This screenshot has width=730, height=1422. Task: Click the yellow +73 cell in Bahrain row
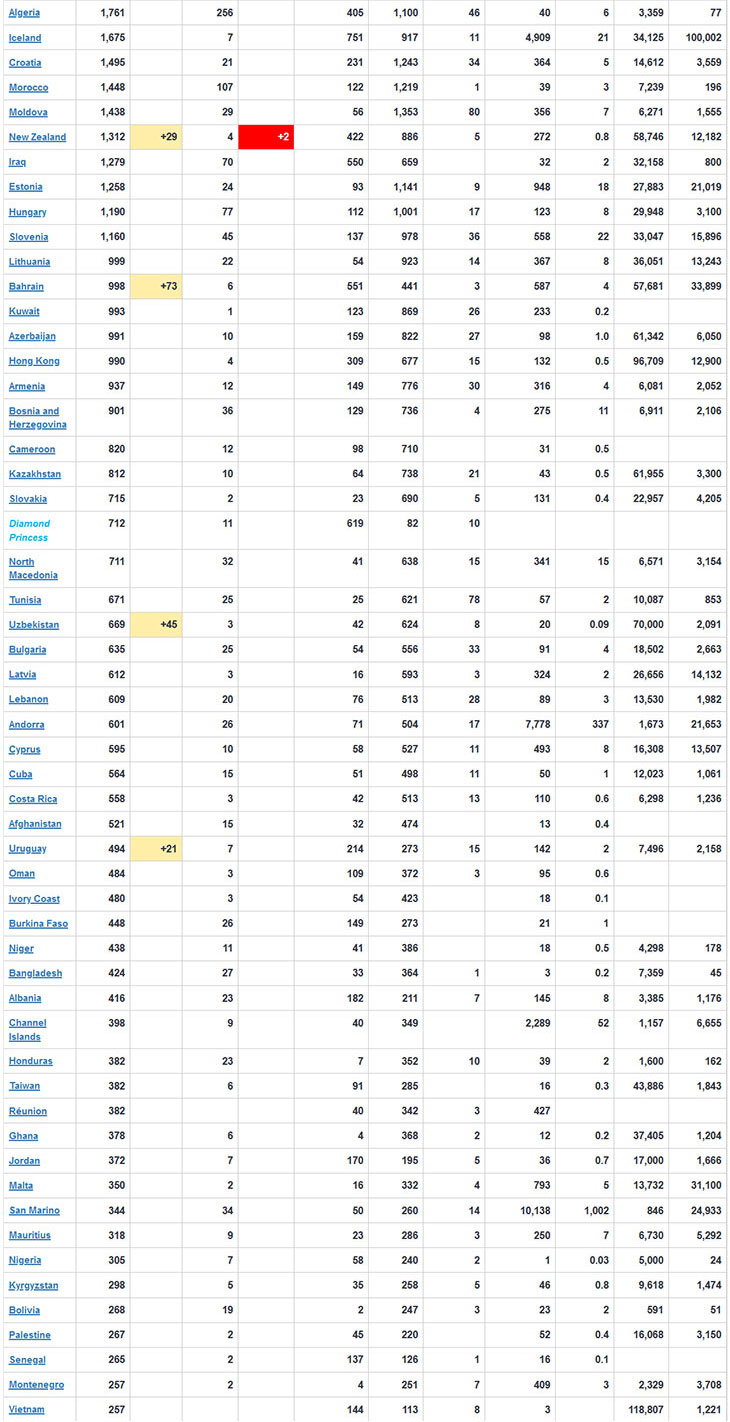click(x=156, y=287)
